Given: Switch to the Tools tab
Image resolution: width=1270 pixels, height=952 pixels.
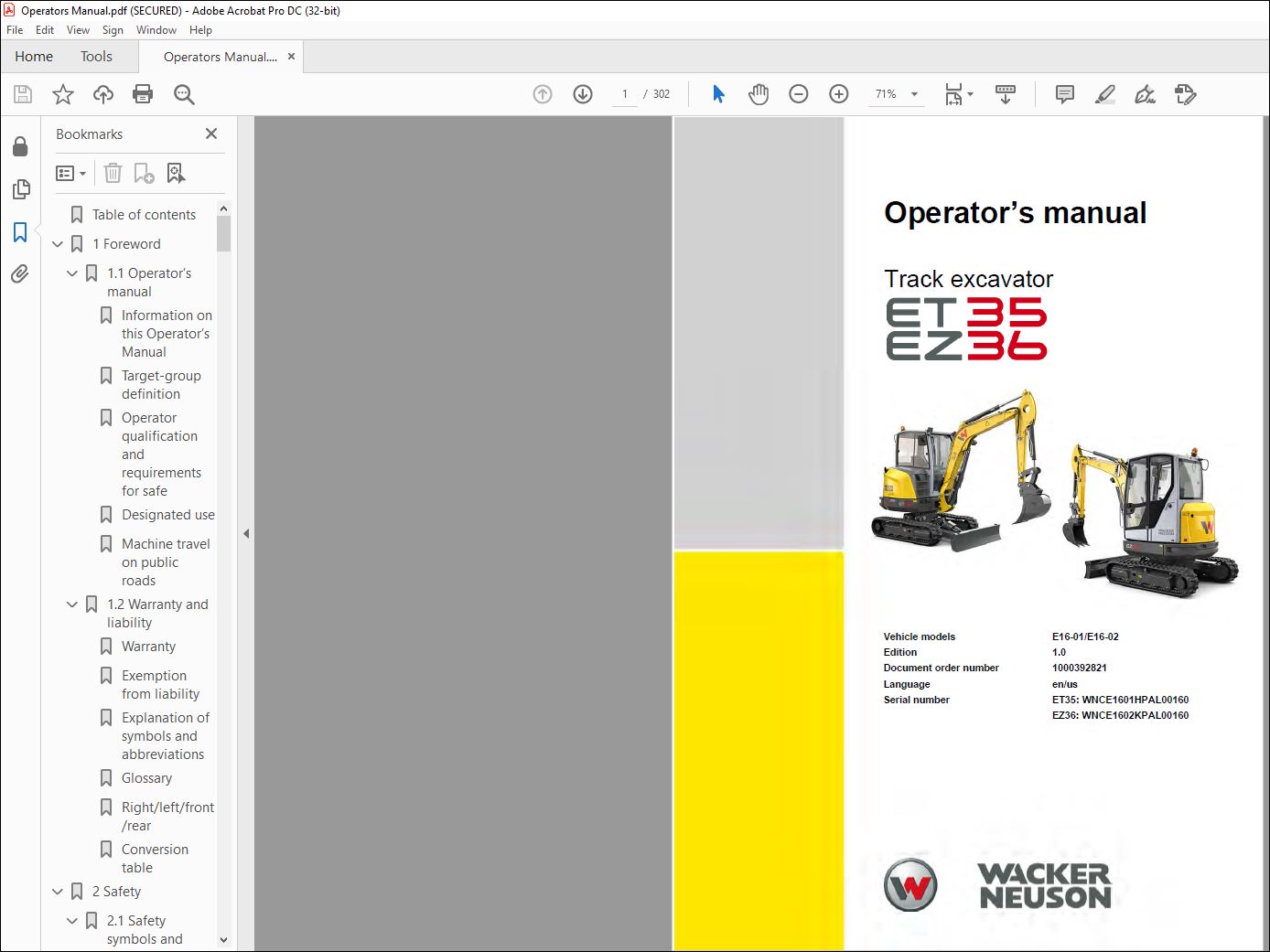Looking at the screenshot, I should click(x=96, y=57).
